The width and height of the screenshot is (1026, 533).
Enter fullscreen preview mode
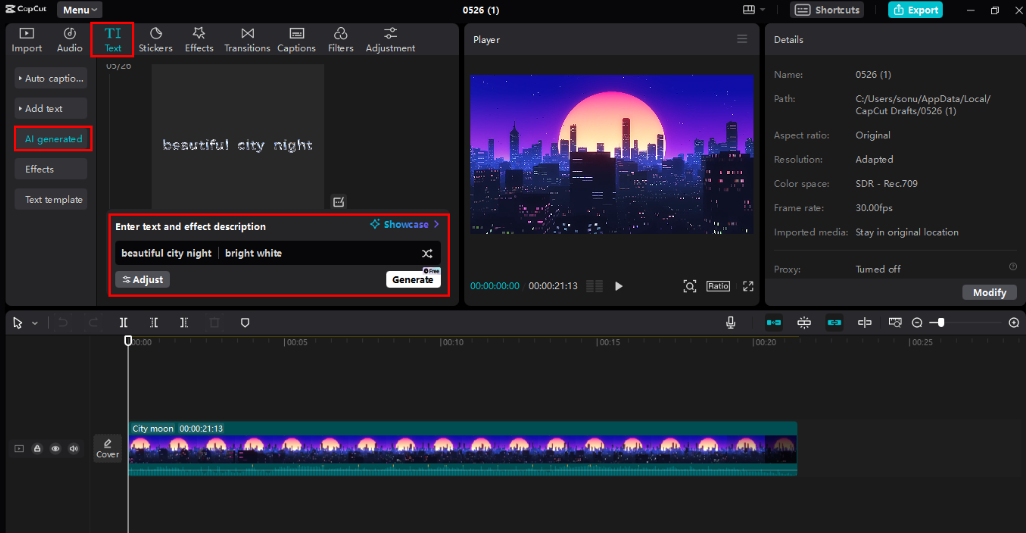coord(748,286)
